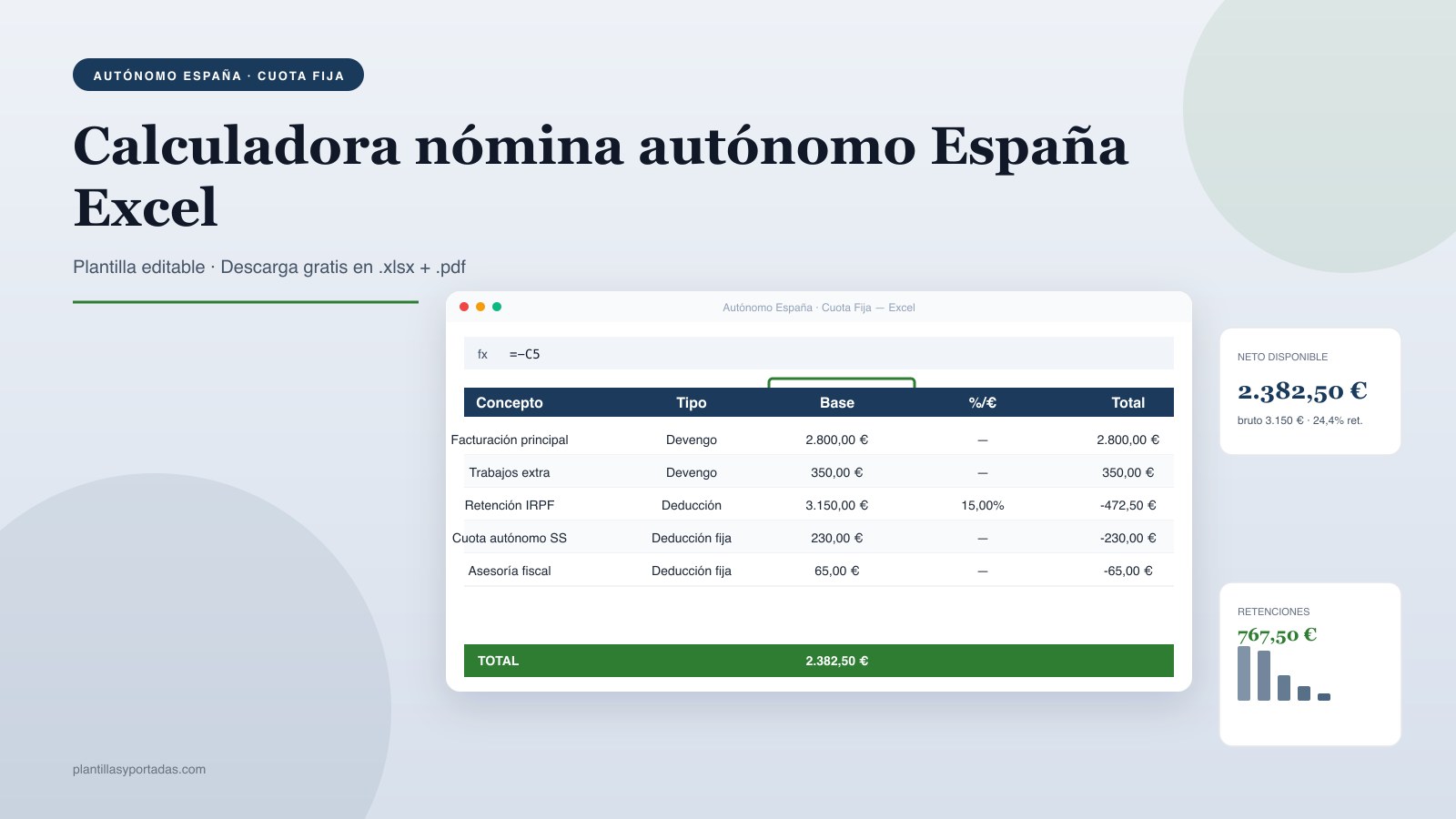Click the Calculadora nómina autónomo España Excel heading
This screenshot has width=1456, height=819.
pos(601,176)
